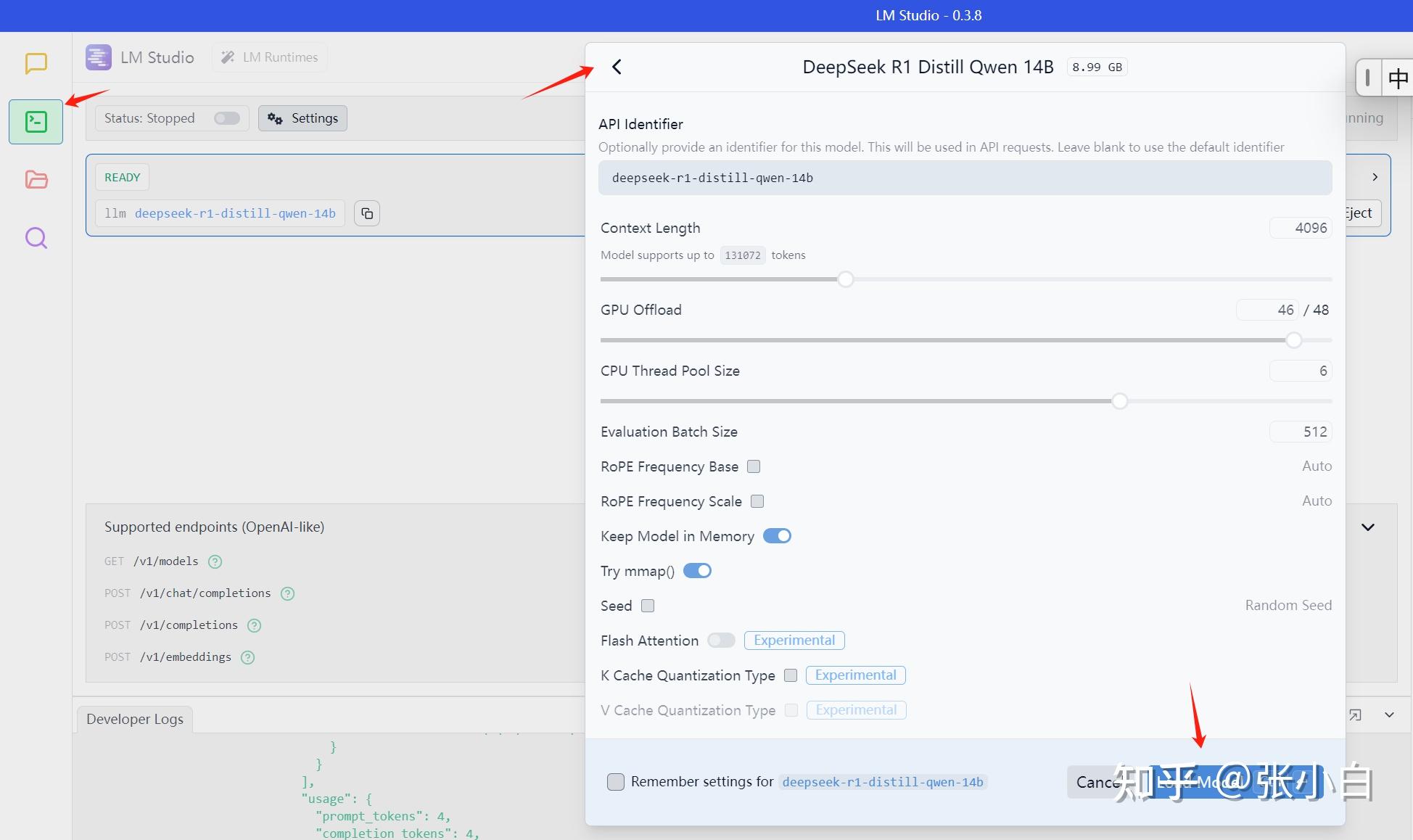Select the Developer terminal sidebar icon
Viewport: 1413px width, 840px height.
click(36, 122)
